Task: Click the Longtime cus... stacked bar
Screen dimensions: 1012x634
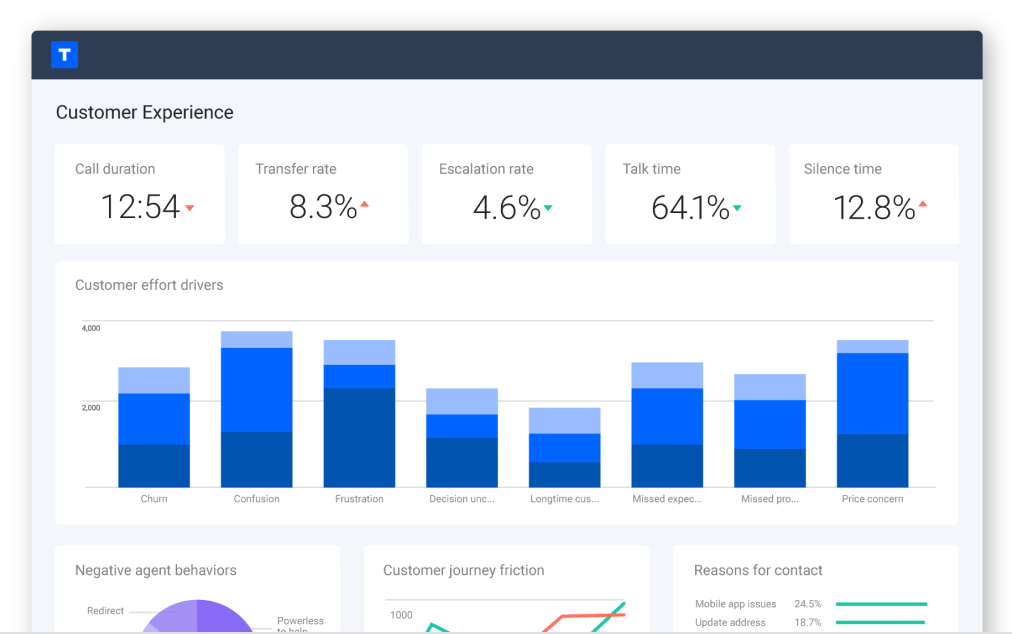Action: tap(565, 447)
